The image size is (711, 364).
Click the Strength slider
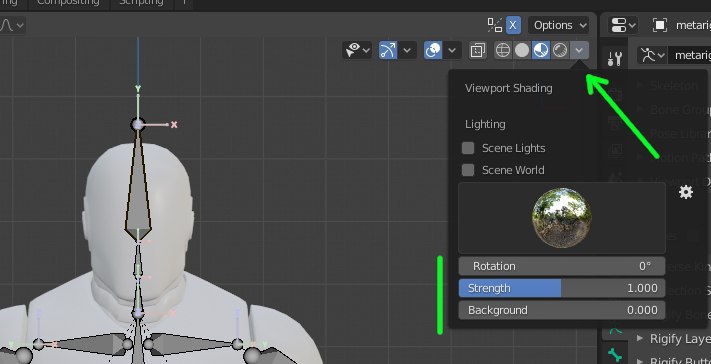pos(562,288)
